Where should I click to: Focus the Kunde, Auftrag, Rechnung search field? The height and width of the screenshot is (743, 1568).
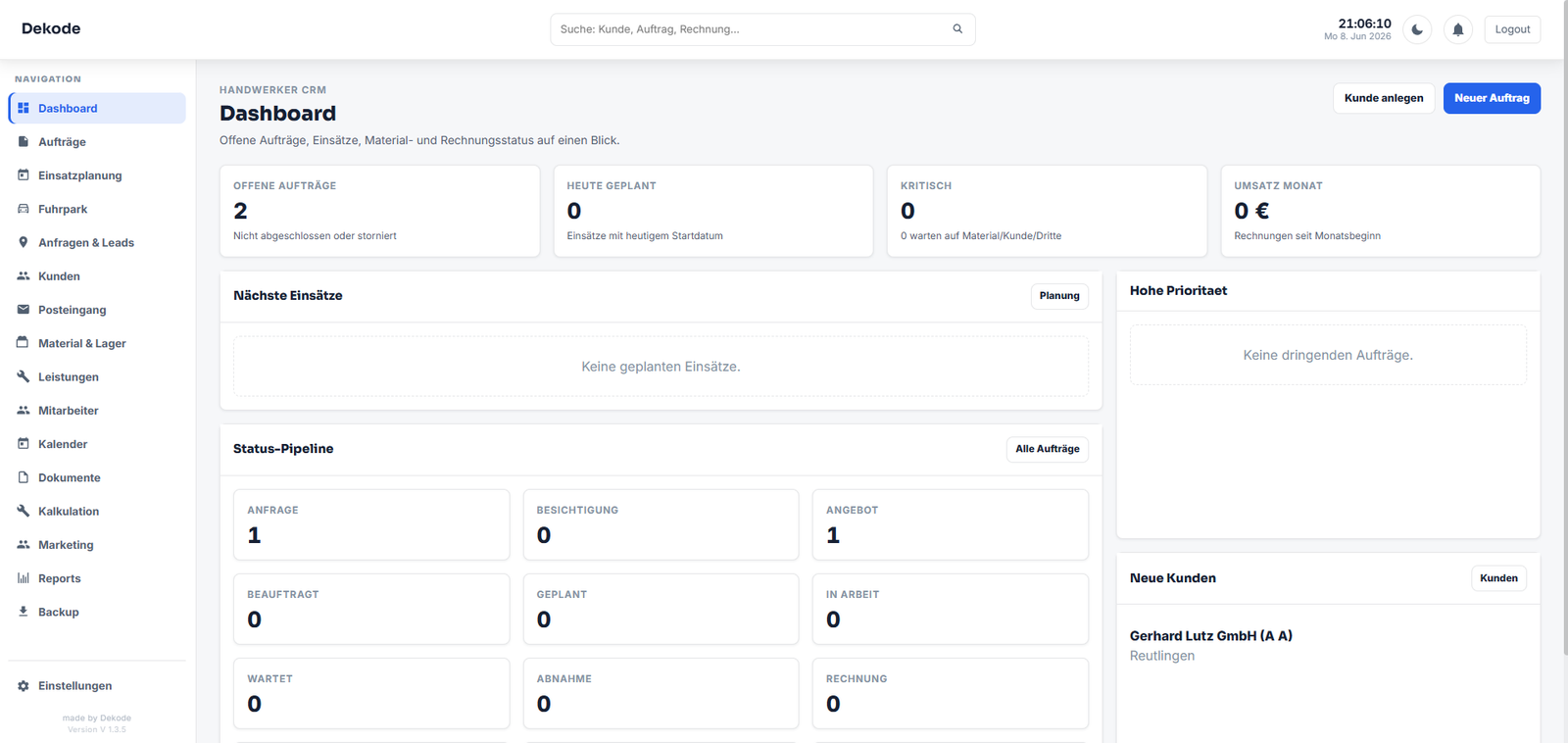(x=762, y=29)
